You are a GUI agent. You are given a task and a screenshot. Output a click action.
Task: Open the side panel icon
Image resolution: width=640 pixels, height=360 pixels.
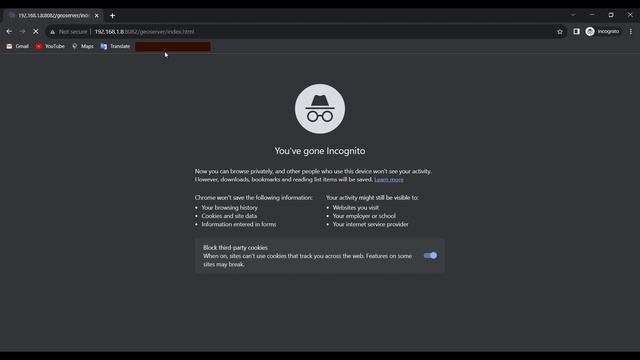pyautogui.click(x=576, y=31)
